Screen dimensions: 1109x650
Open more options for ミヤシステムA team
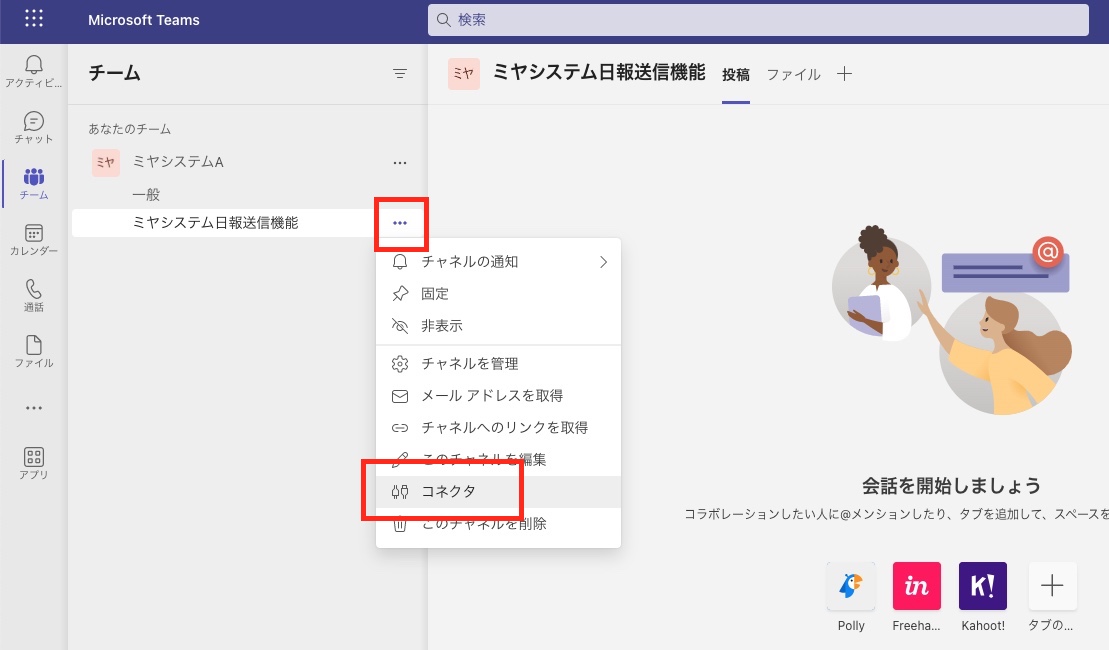pos(400,163)
